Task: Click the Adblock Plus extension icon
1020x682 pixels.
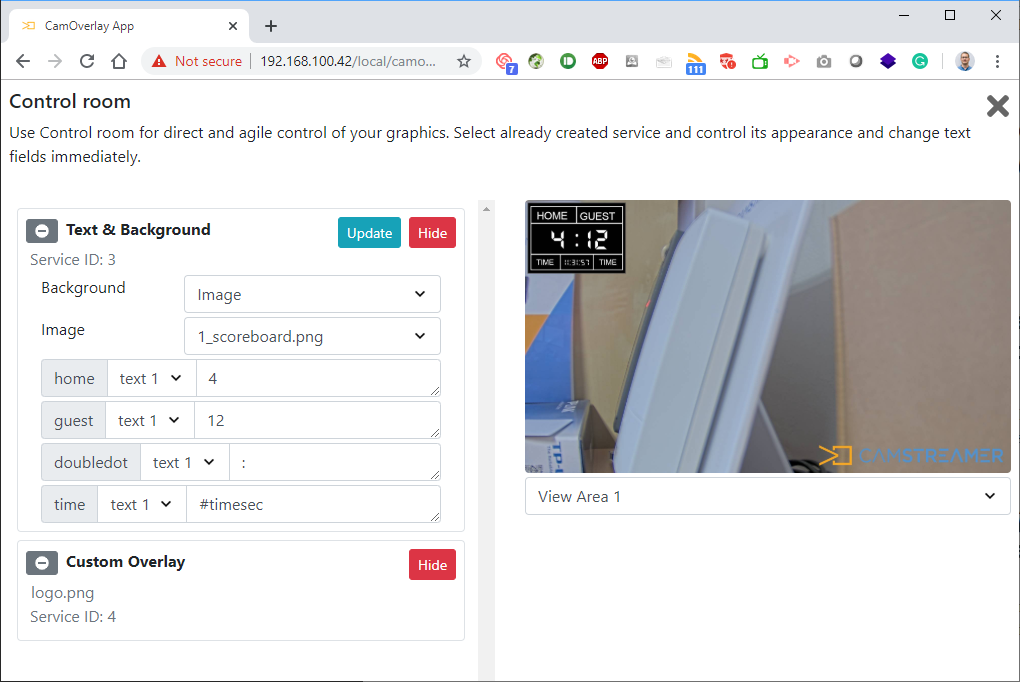Action: [600, 61]
